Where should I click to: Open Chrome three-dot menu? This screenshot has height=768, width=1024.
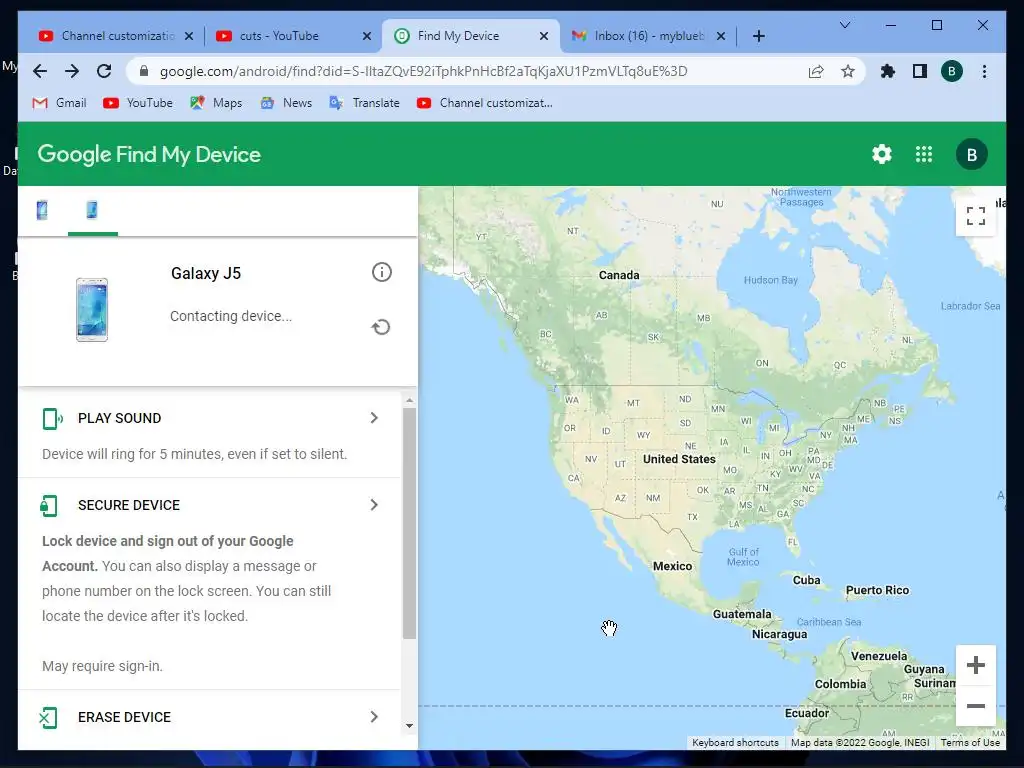click(x=984, y=71)
